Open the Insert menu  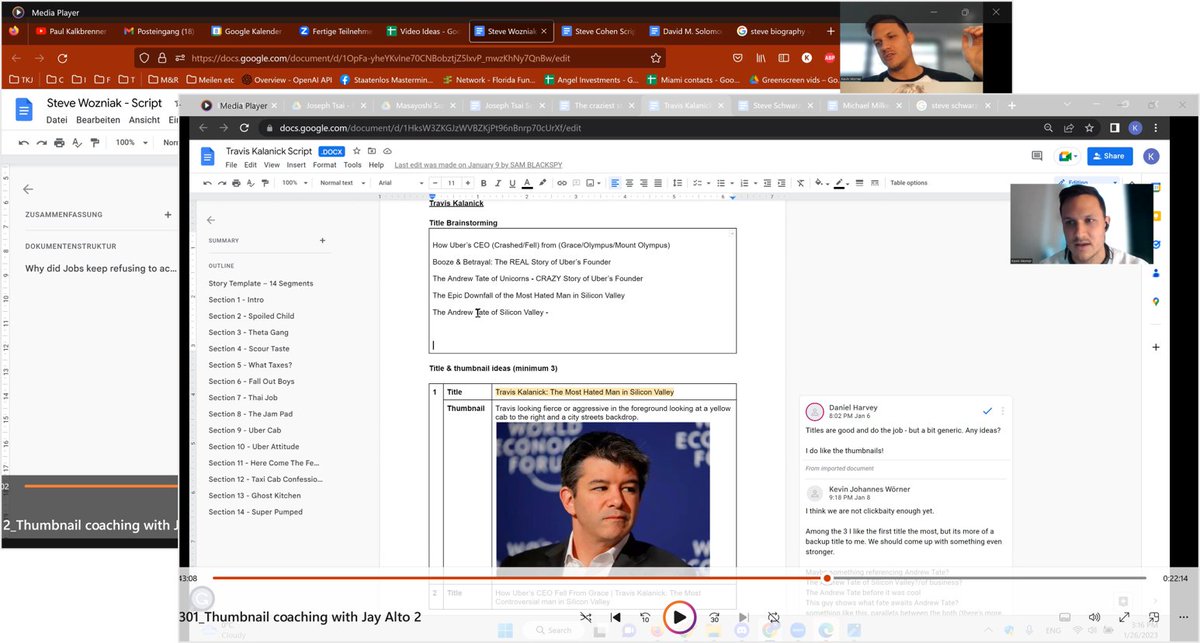click(296, 165)
